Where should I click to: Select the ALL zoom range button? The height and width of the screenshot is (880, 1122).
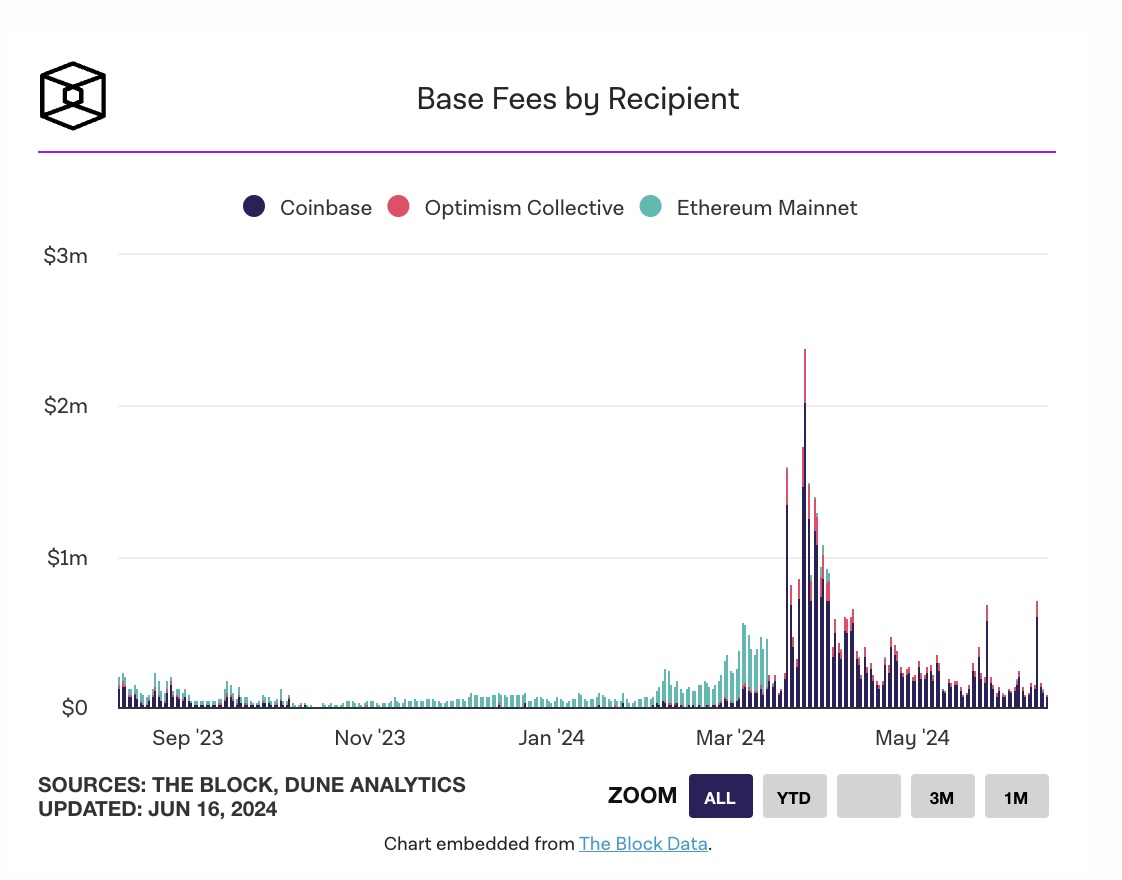[721, 796]
